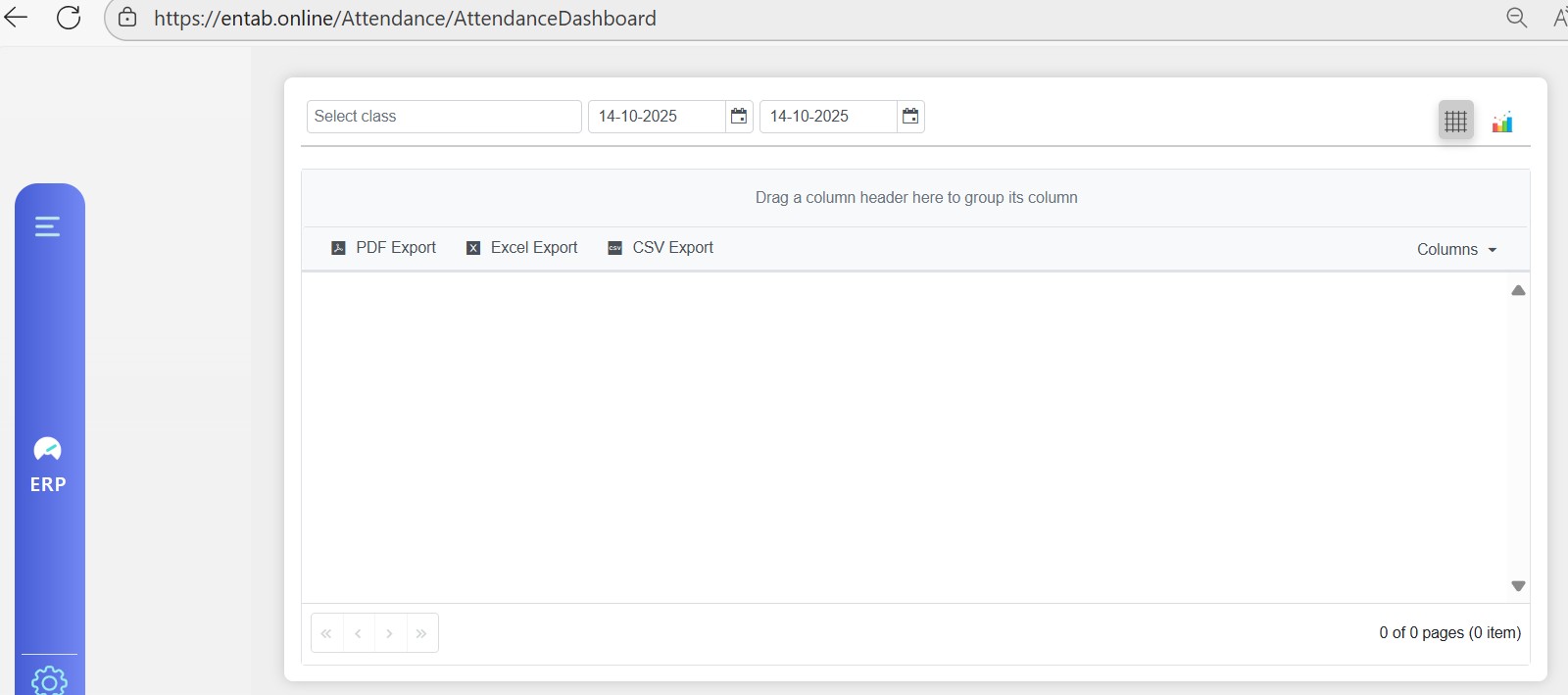Screen dimensions: 1568x695
Task: Open the Select class dropdown
Action: click(x=444, y=117)
